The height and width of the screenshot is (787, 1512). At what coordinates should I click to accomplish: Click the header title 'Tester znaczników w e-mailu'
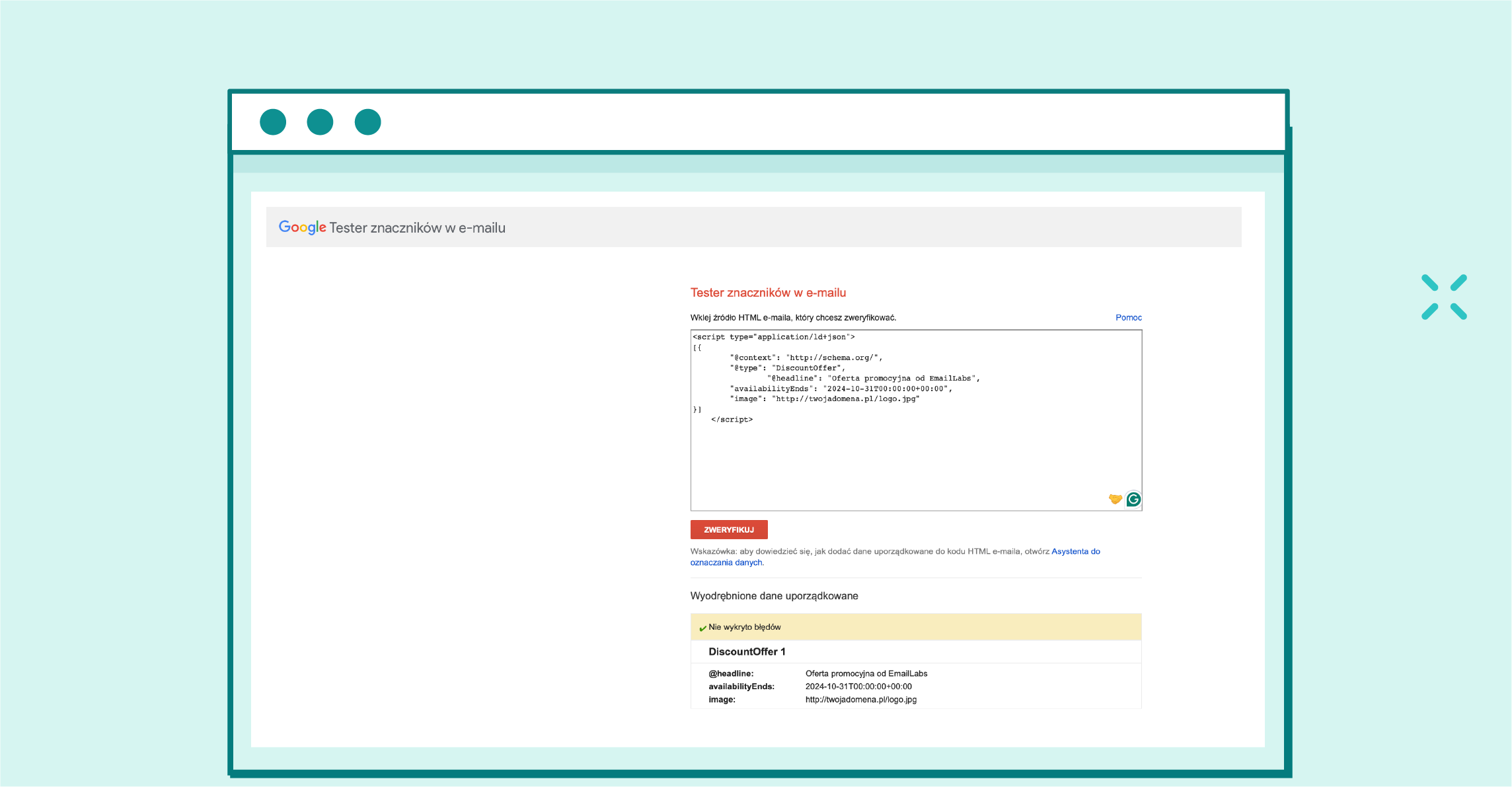pos(417,228)
